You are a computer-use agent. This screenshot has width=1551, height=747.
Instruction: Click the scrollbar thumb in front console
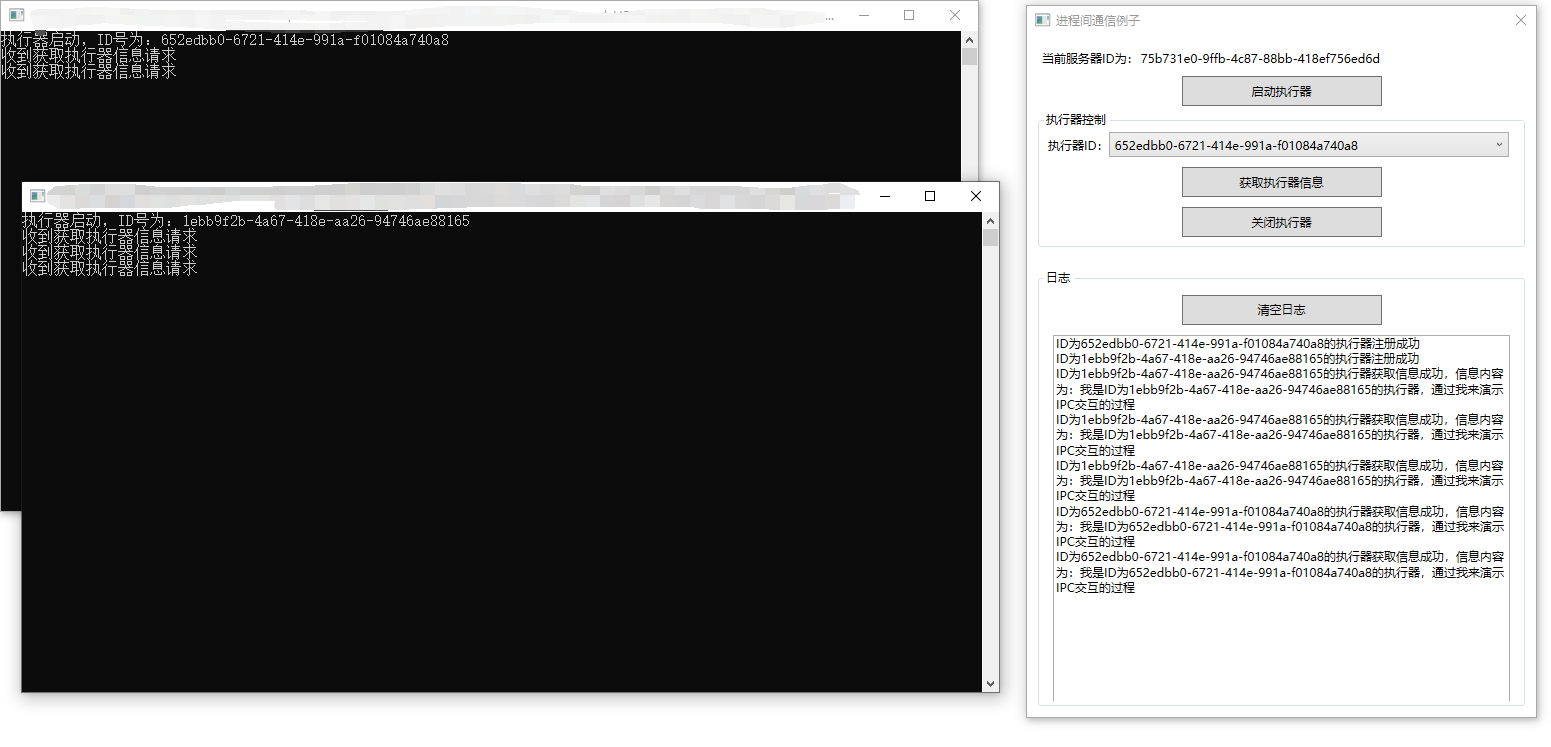(x=990, y=237)
